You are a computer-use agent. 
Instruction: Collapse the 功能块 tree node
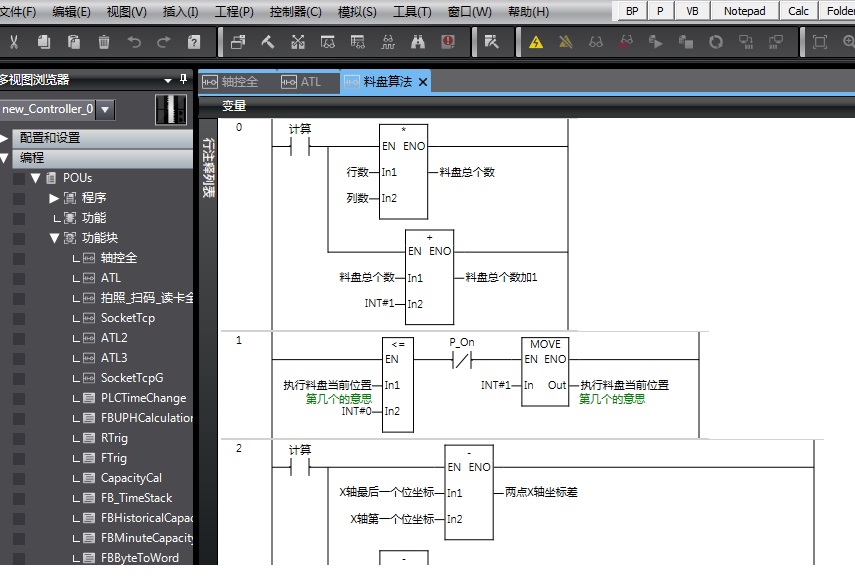point(55,238)
